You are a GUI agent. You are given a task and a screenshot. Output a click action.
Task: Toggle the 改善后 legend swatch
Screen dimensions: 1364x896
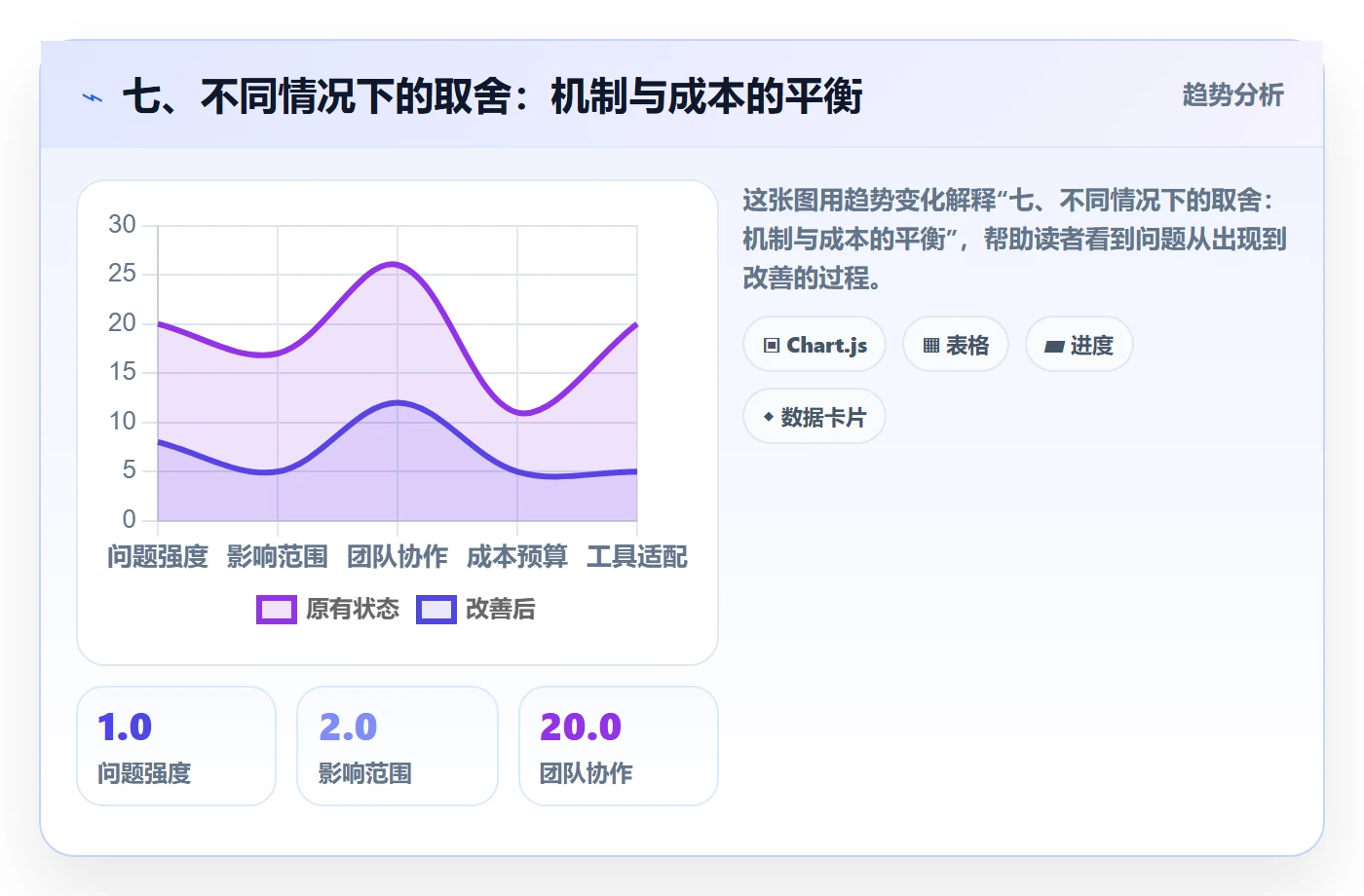click(x=436, y=610)
